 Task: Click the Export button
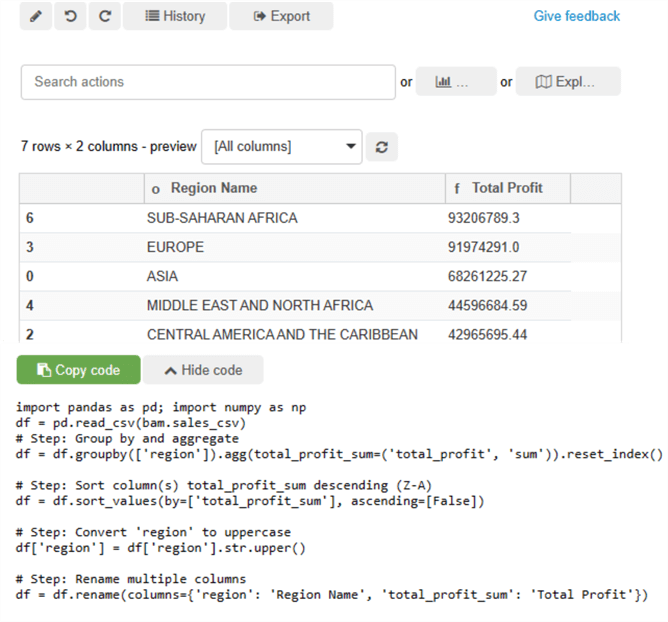click(281, 16)
